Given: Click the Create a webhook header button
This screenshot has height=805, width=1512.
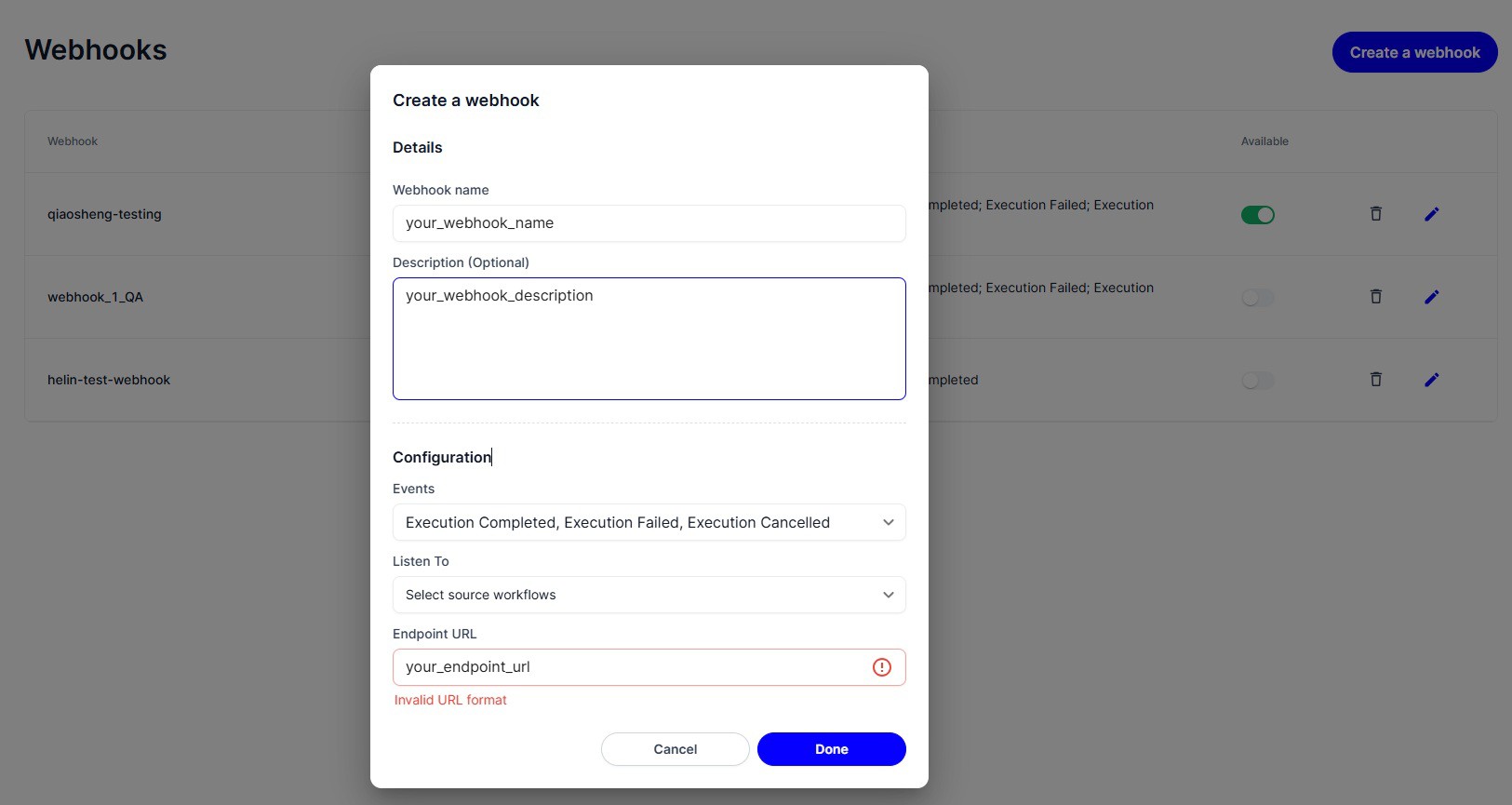Looking at the screenshot, I should [x=1414, y=52].
